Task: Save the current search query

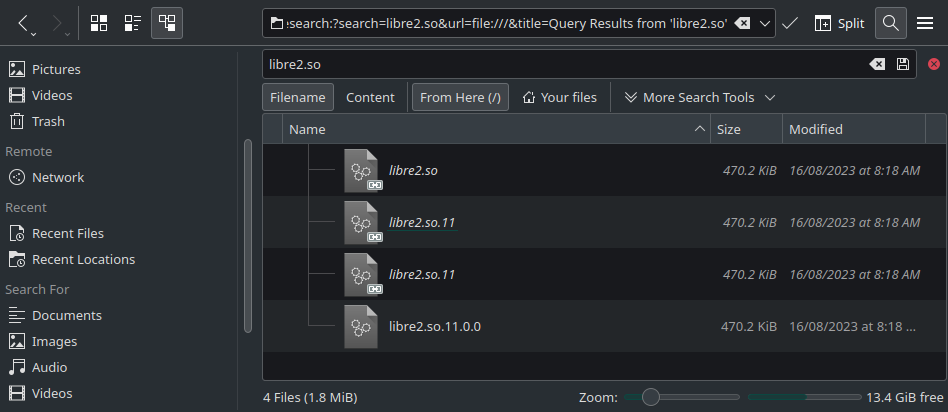Action: tap(903, 64)
